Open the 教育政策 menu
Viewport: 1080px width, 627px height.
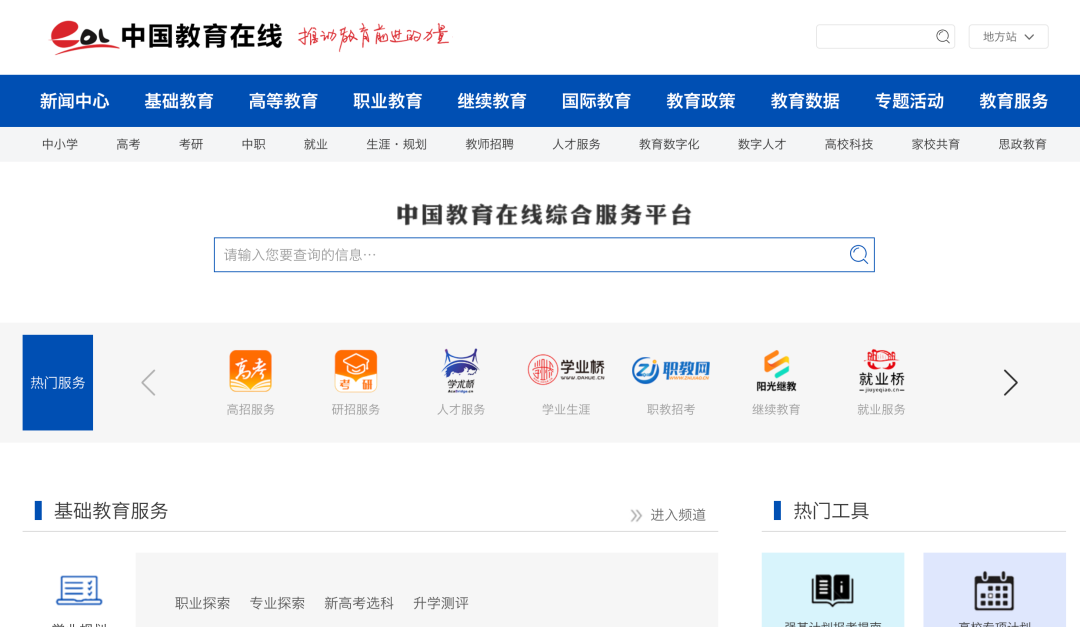pyautogui.click(x=700, y=101)
